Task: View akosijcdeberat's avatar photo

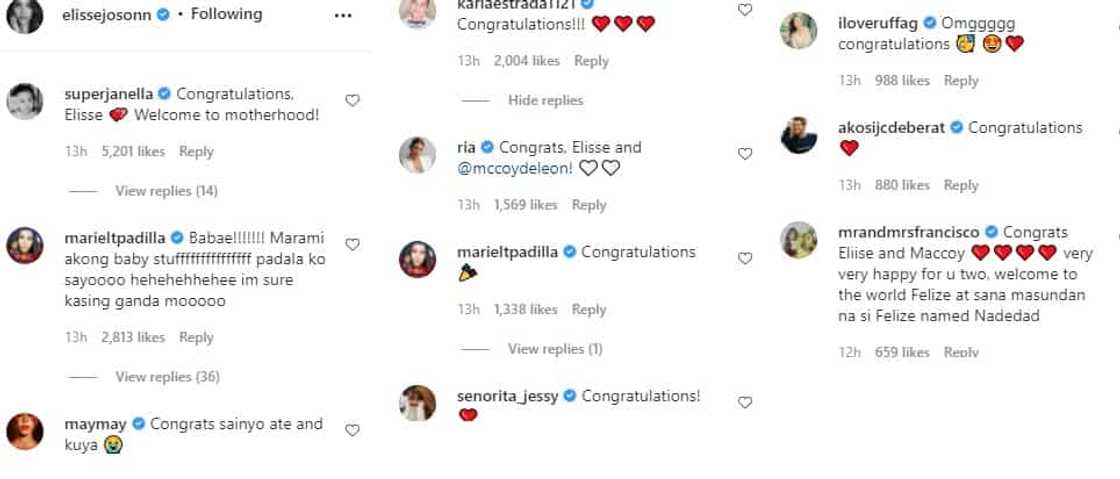Action: [x=799, y=135]
